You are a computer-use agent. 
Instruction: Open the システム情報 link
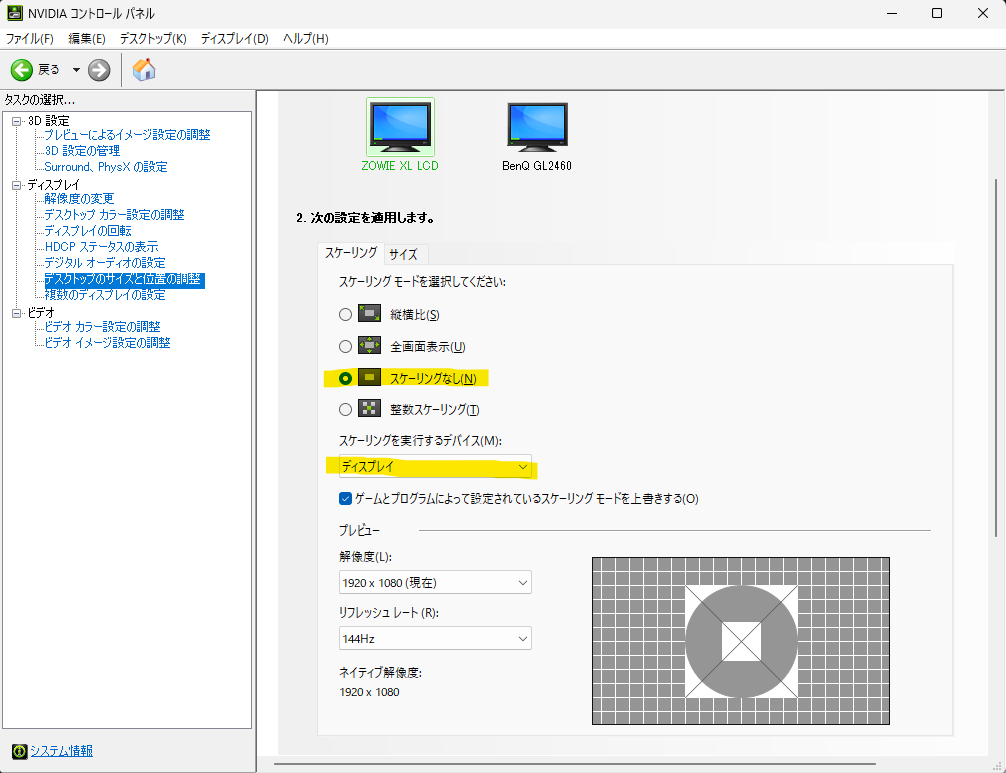[62, 751]
